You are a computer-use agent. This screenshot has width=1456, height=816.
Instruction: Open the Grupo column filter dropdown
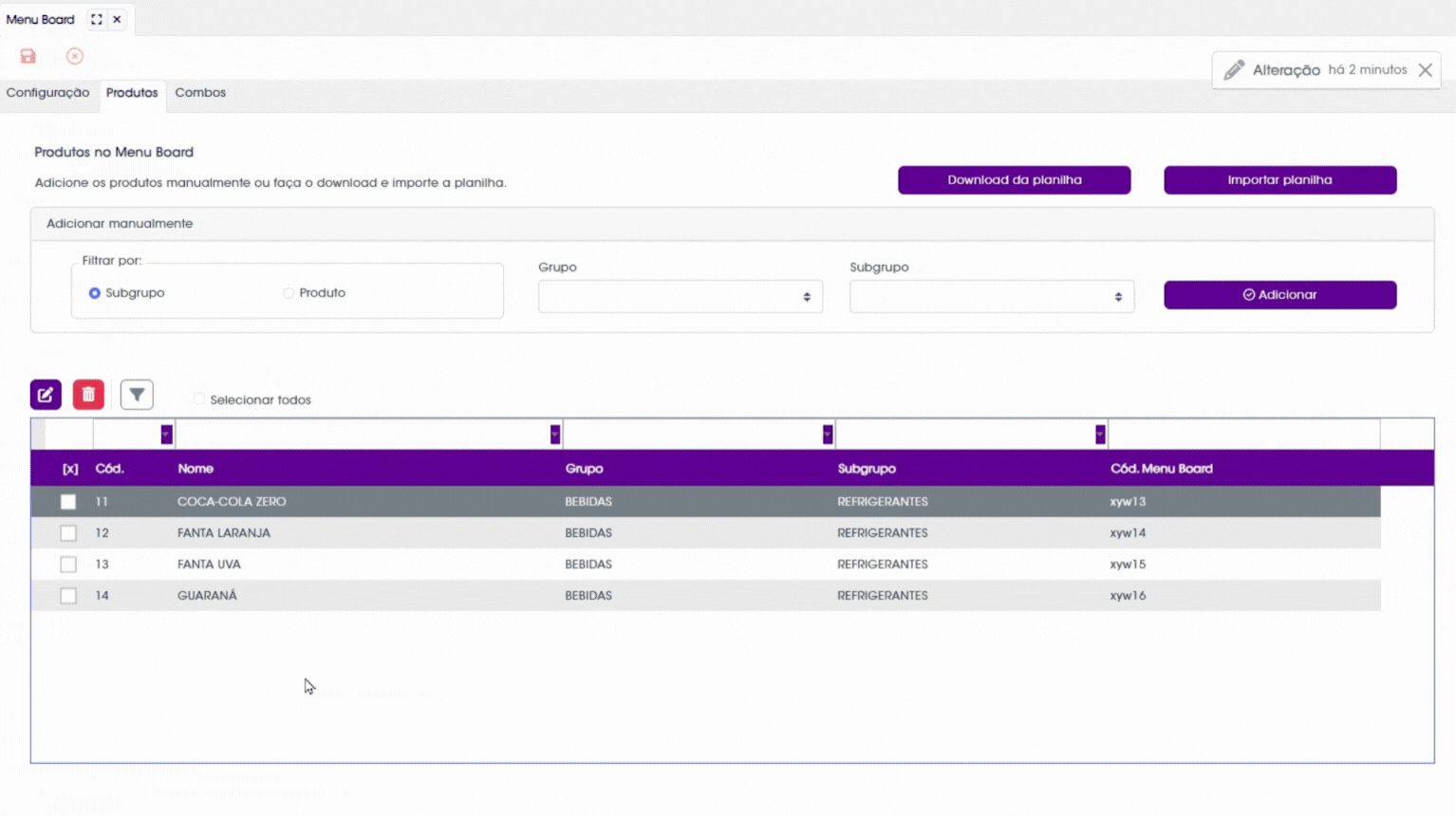pyautogui.click(x=828, y=435)
